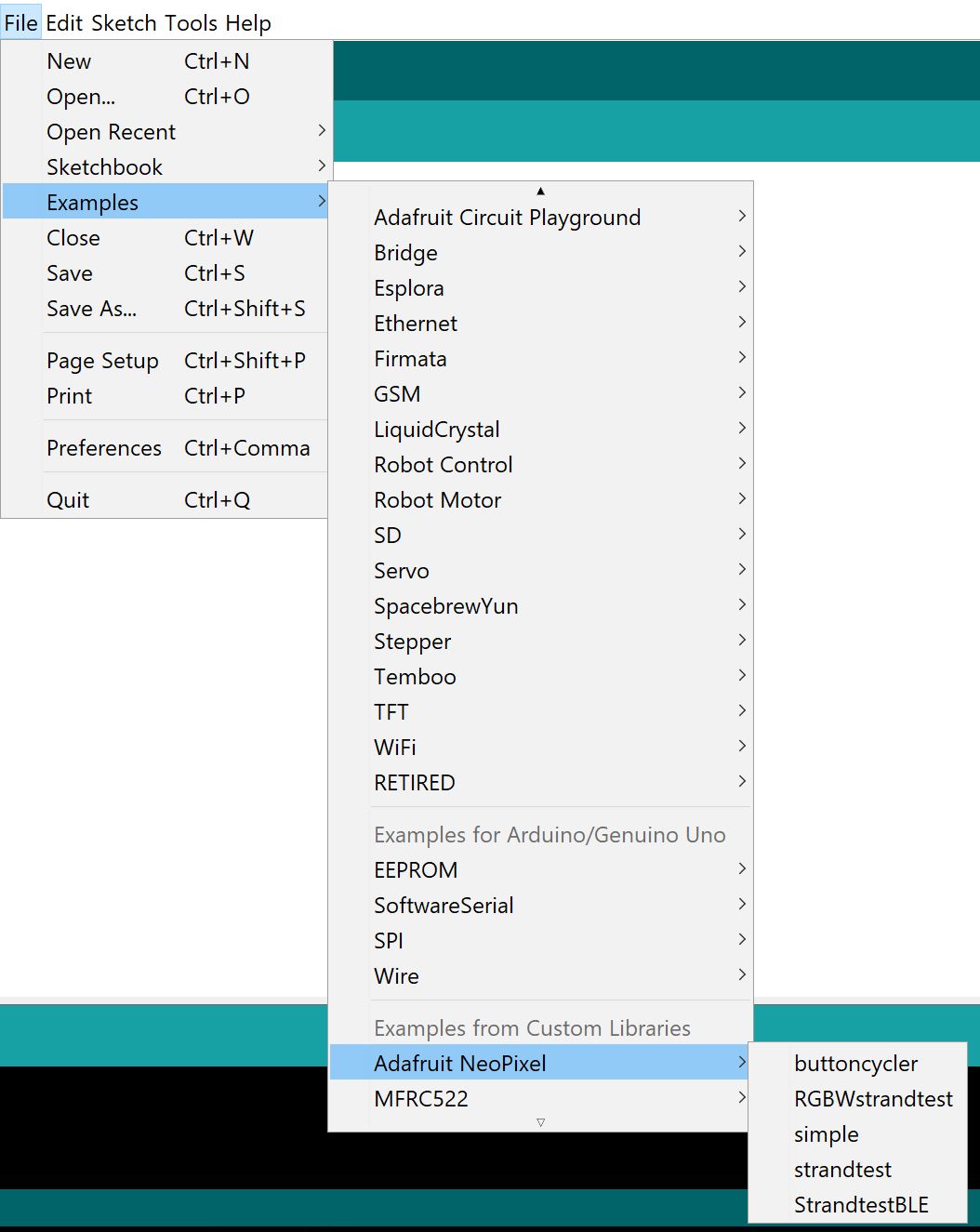
Task: Expand the MFRC522 examples
Action: (421, 1099)
